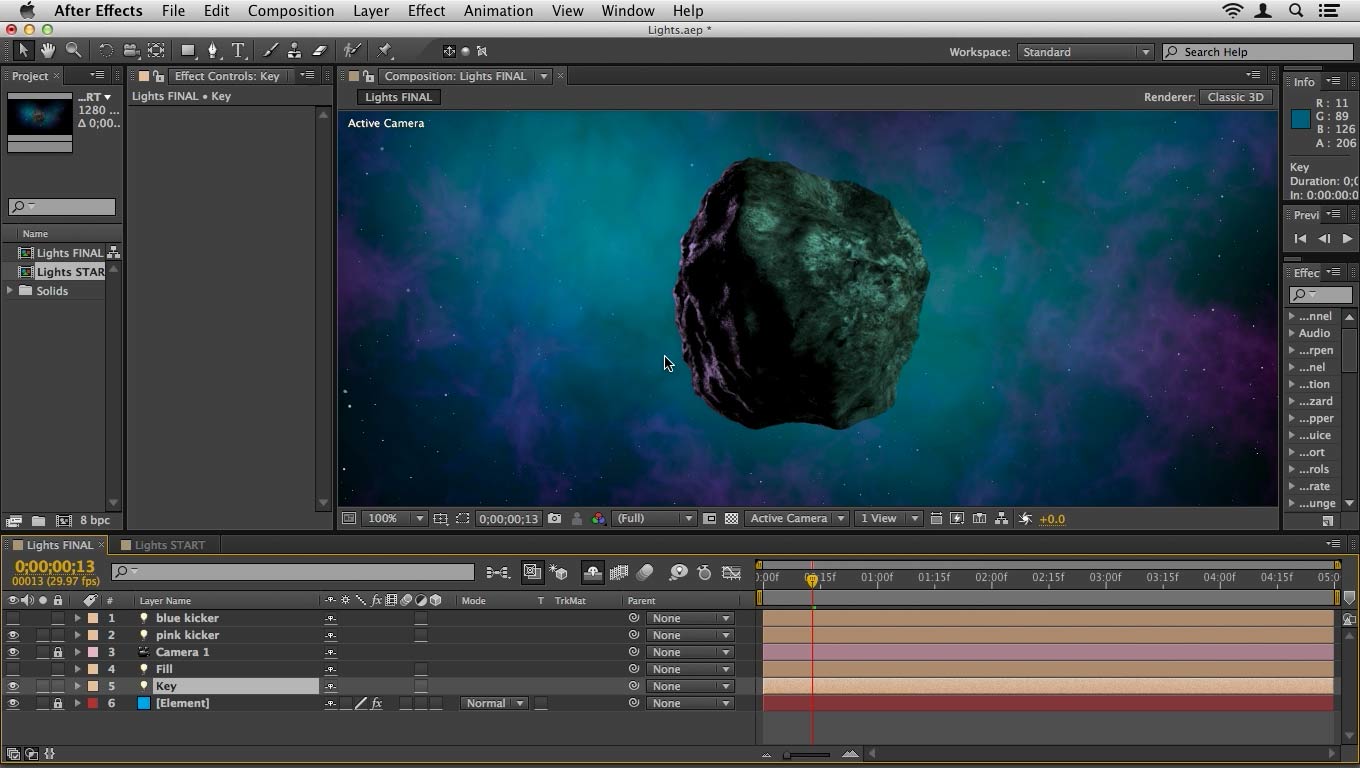The width and height of the screenshot is (1360, 768).
Task: Select the Hand tool
Action: click(48, 51)
